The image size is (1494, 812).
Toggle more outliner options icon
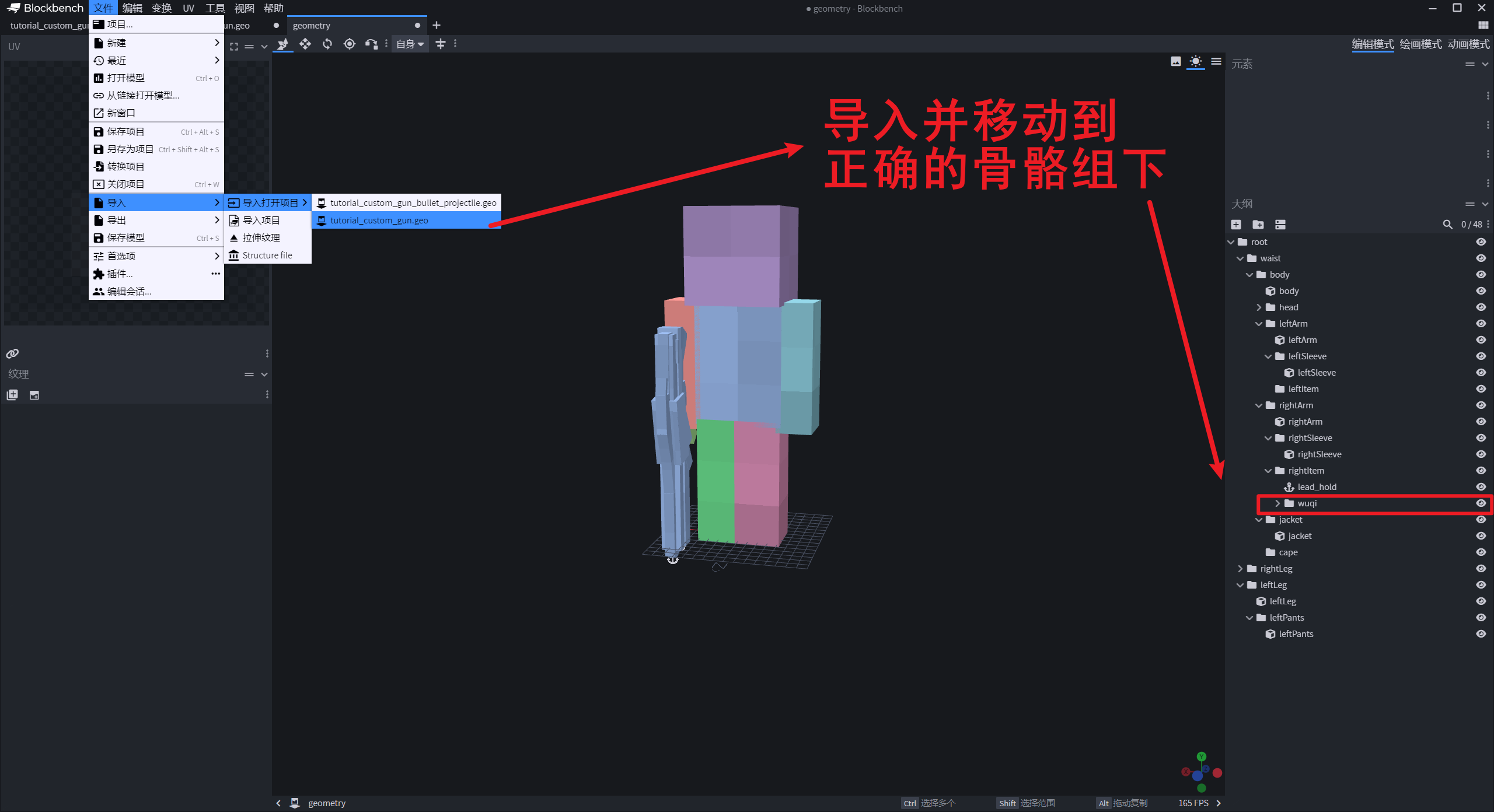coord(1280,225)
